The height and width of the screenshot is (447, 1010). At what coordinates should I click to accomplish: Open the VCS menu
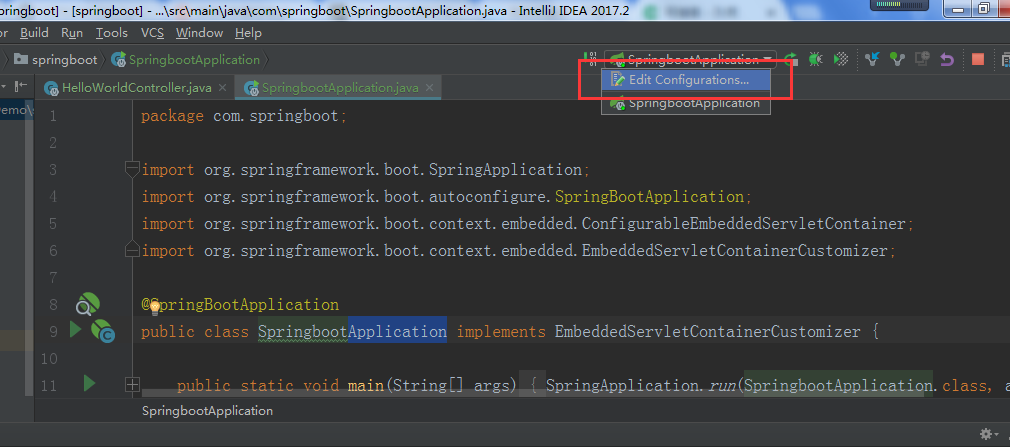point(152,33)
